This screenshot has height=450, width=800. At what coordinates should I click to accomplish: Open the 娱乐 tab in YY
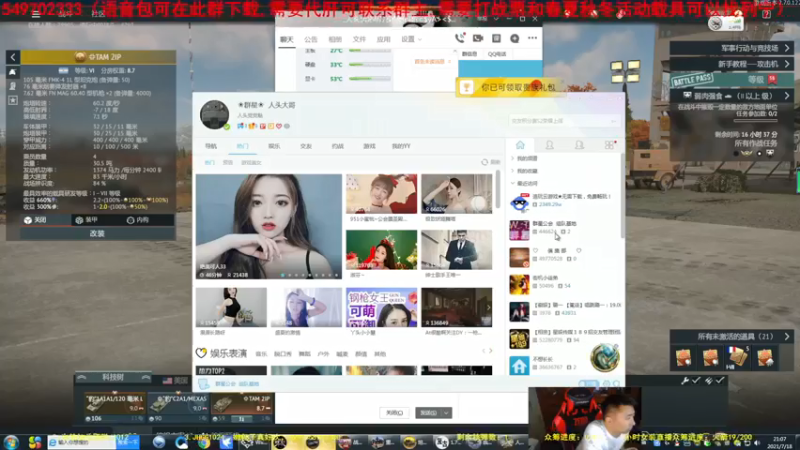pyautogui.click(x=274, y=146)
